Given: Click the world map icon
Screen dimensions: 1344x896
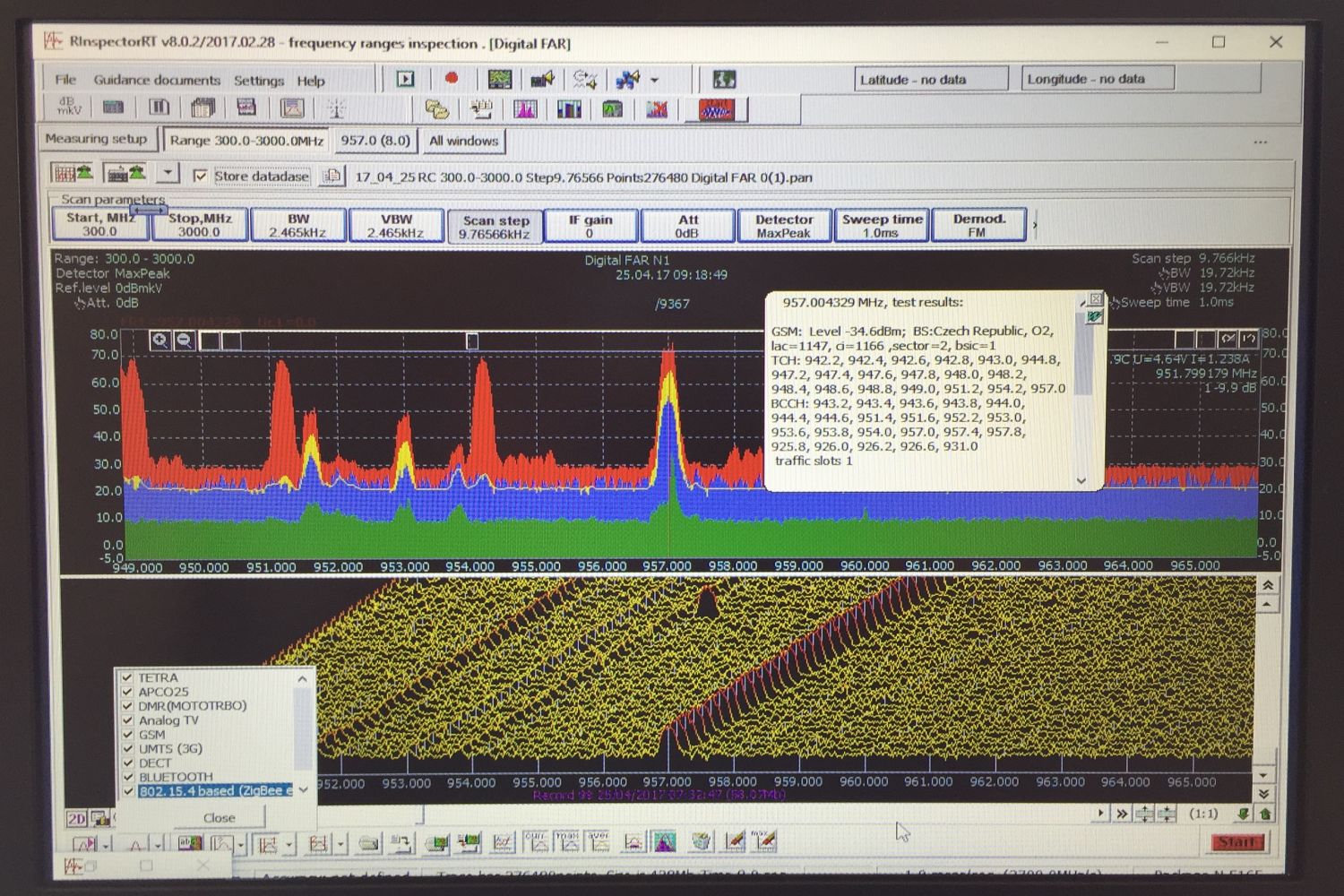Looking at the screenshot, I should click(x=723, y=79).
